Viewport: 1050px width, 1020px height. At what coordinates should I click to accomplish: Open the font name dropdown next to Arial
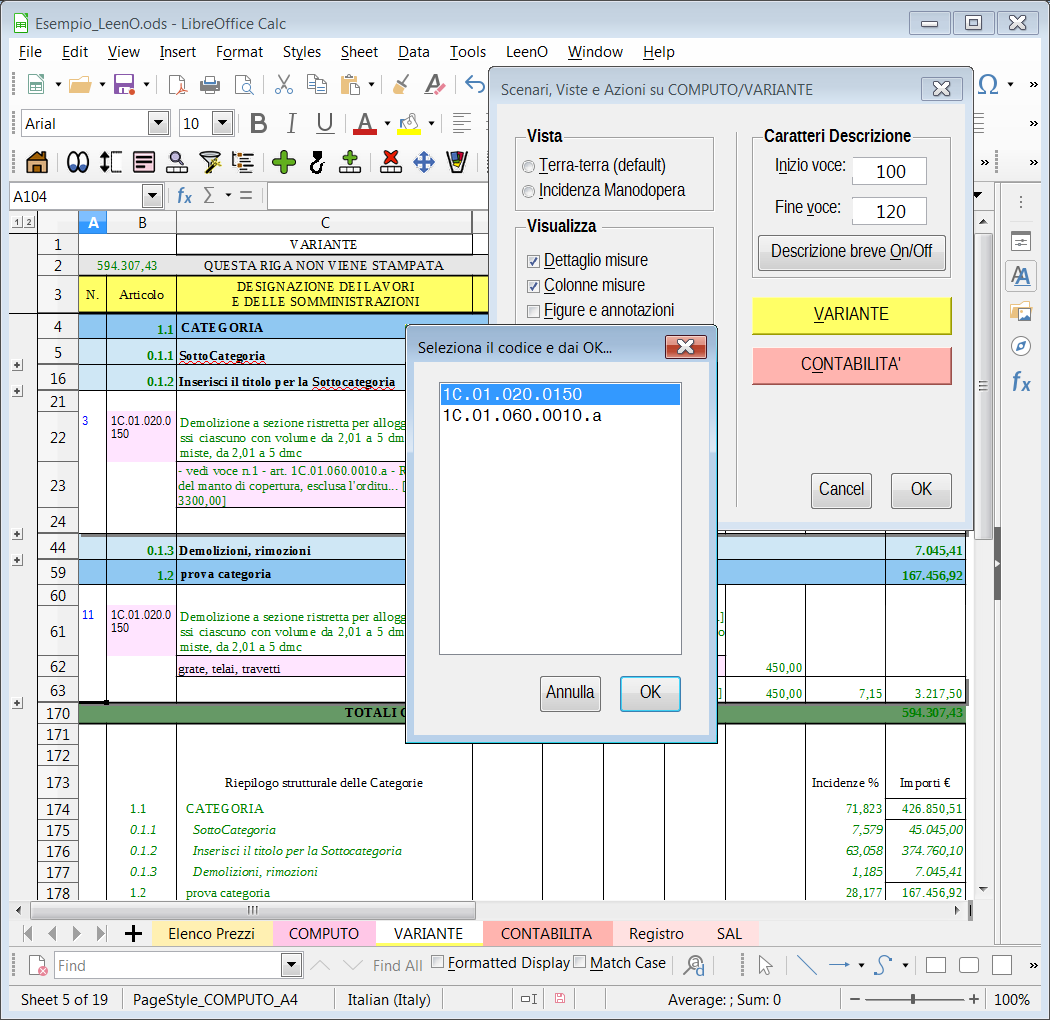[x=158, y=123]
